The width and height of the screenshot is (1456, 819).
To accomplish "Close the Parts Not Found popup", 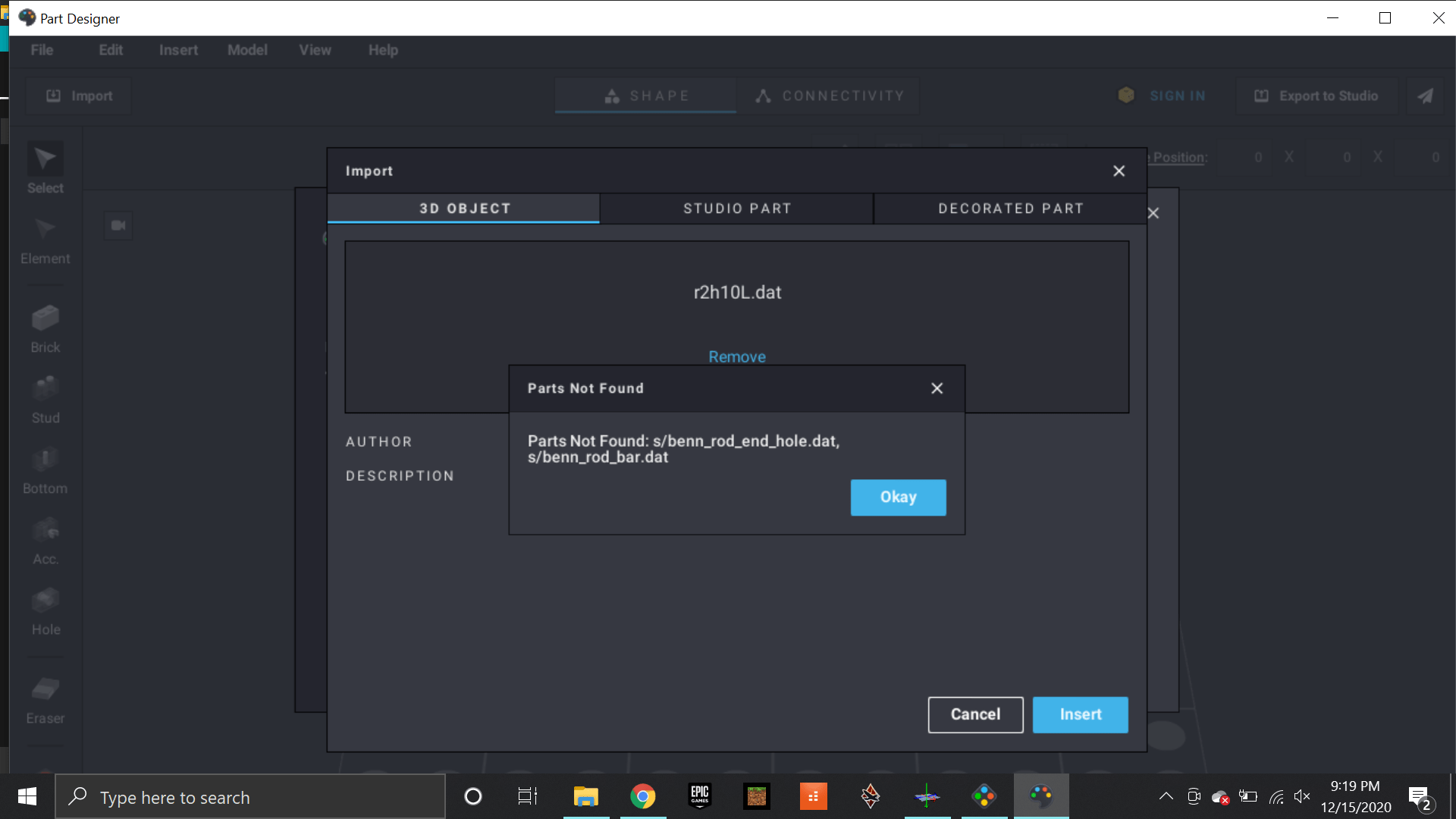I will coord(937,388).
